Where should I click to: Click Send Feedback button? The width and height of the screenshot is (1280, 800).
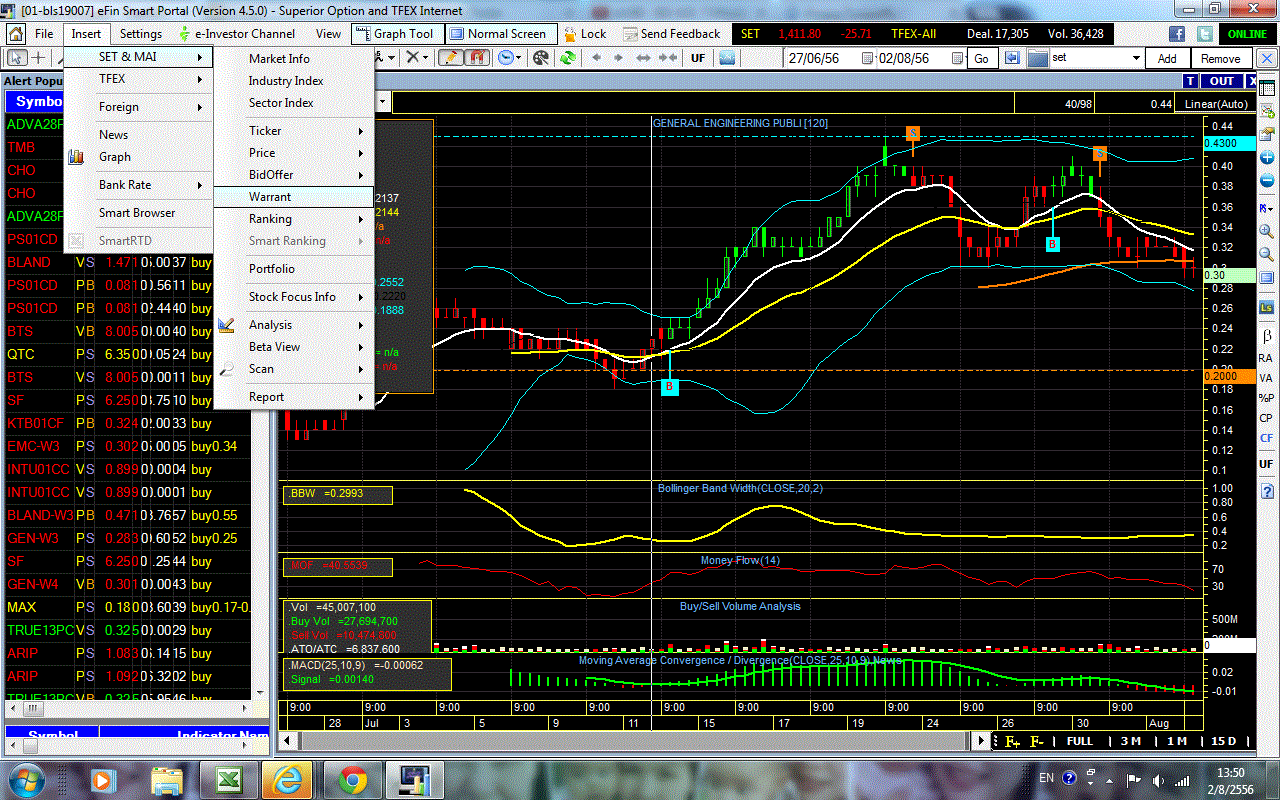[670, 33]
